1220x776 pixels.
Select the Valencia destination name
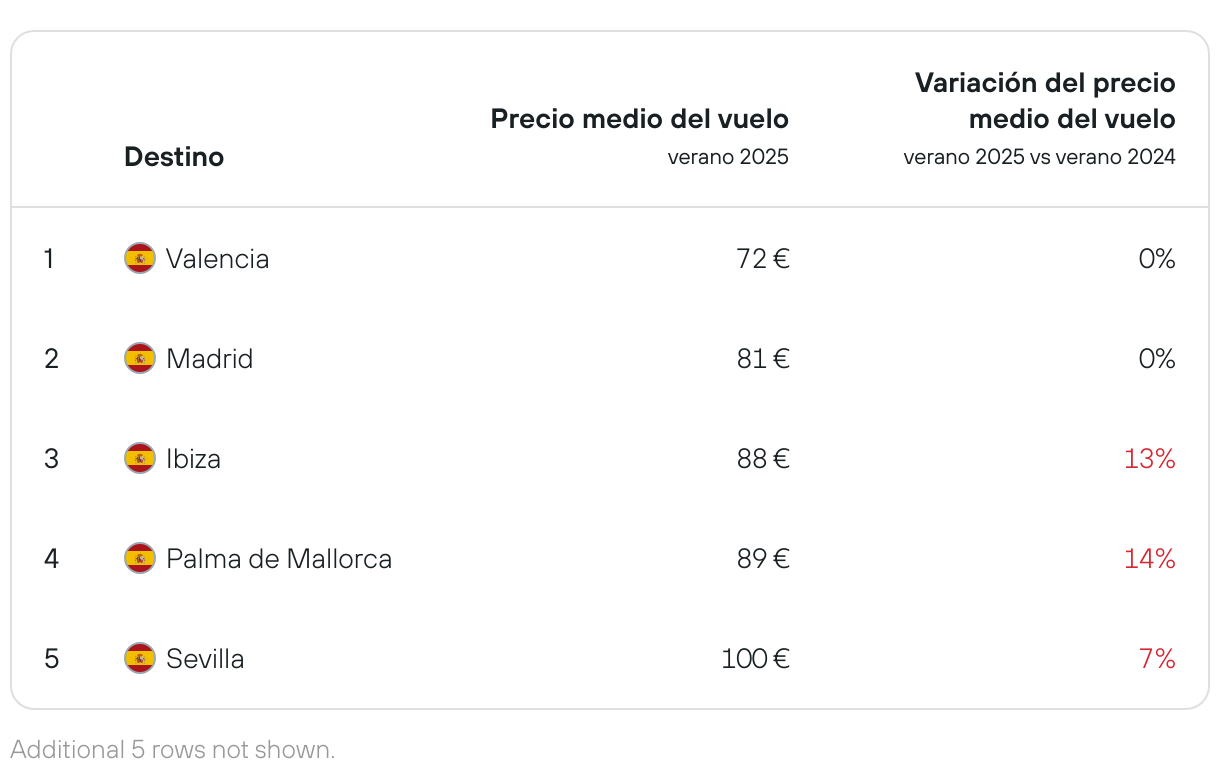pos(218,259)
